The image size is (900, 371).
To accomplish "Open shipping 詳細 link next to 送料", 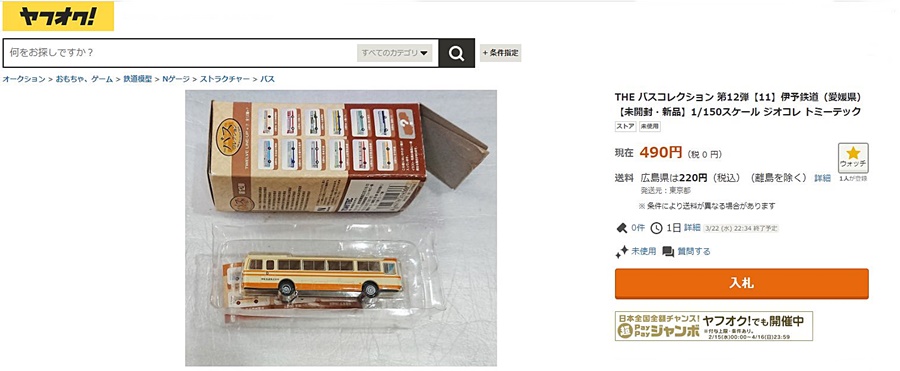I will pos(822,178).
